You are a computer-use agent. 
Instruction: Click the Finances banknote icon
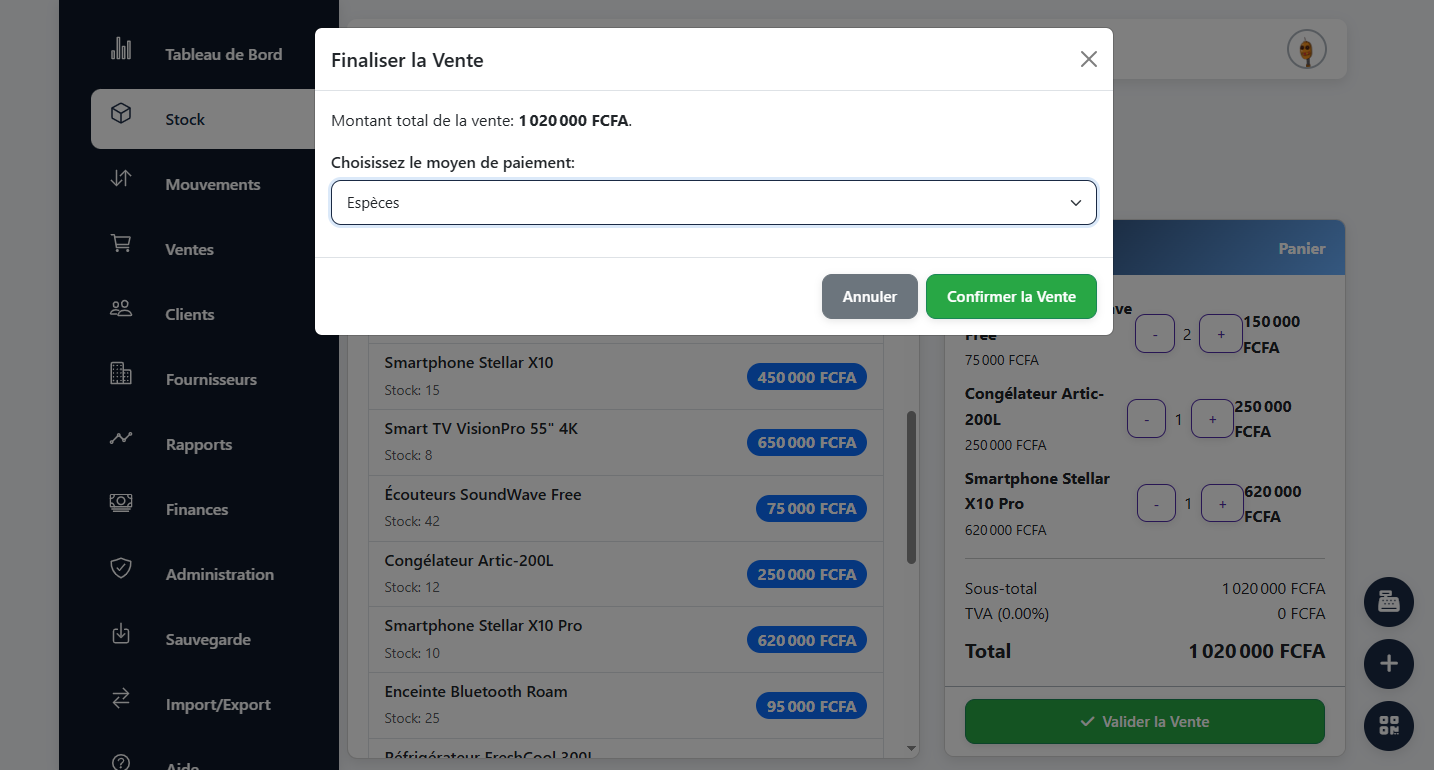[x=121, y=504]
